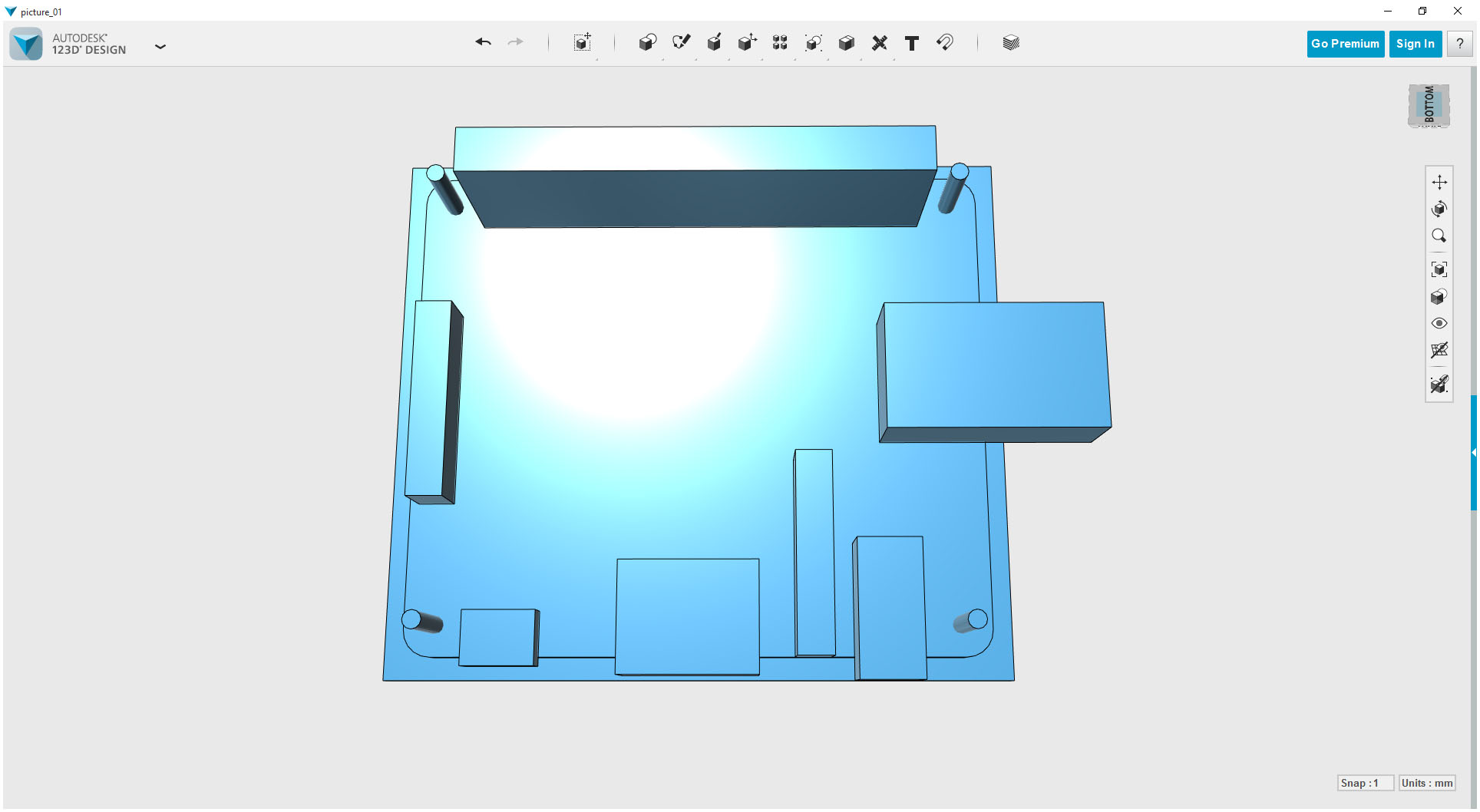Click the Sign In button

pos(1415,43)
